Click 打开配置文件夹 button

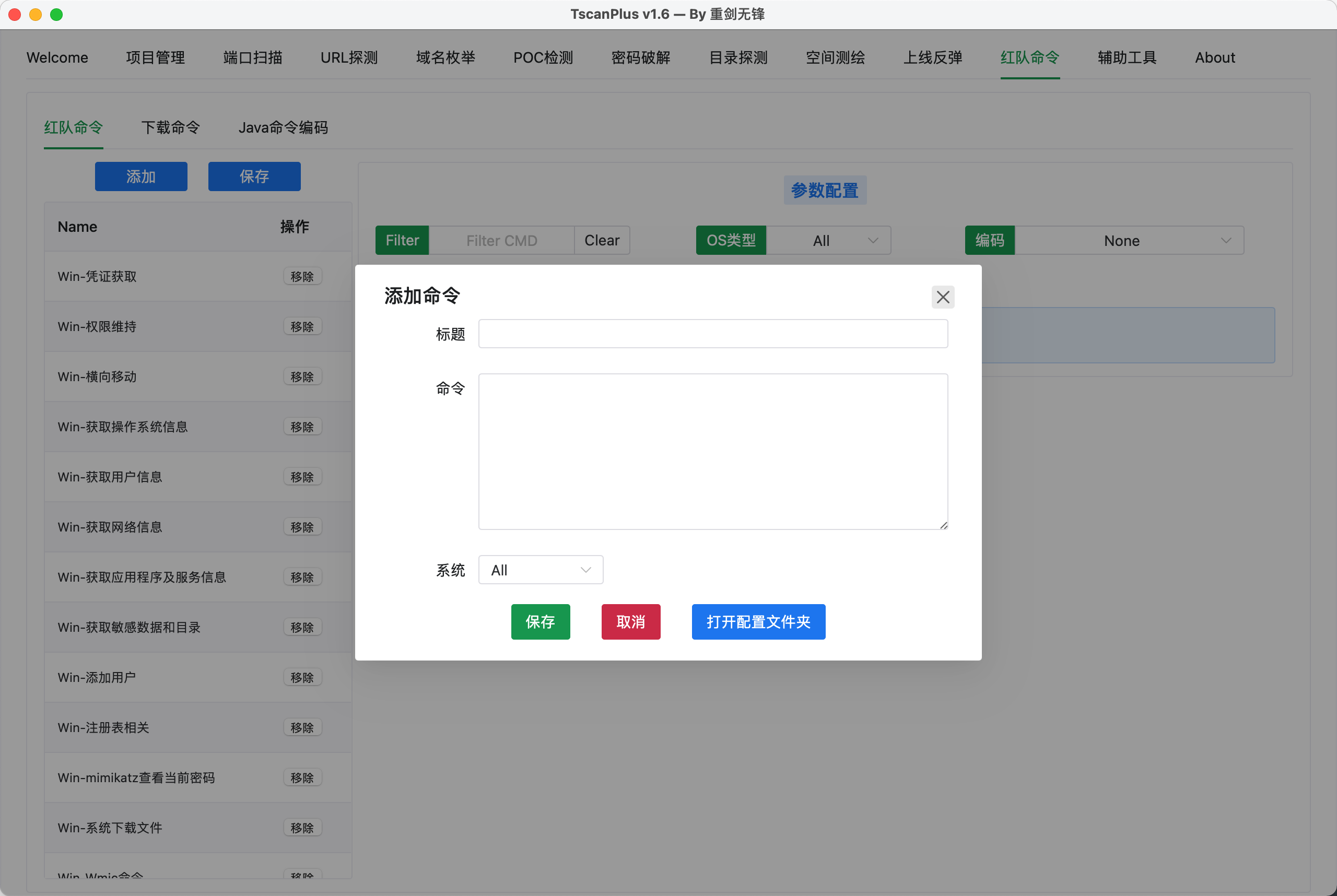[758, 622]
